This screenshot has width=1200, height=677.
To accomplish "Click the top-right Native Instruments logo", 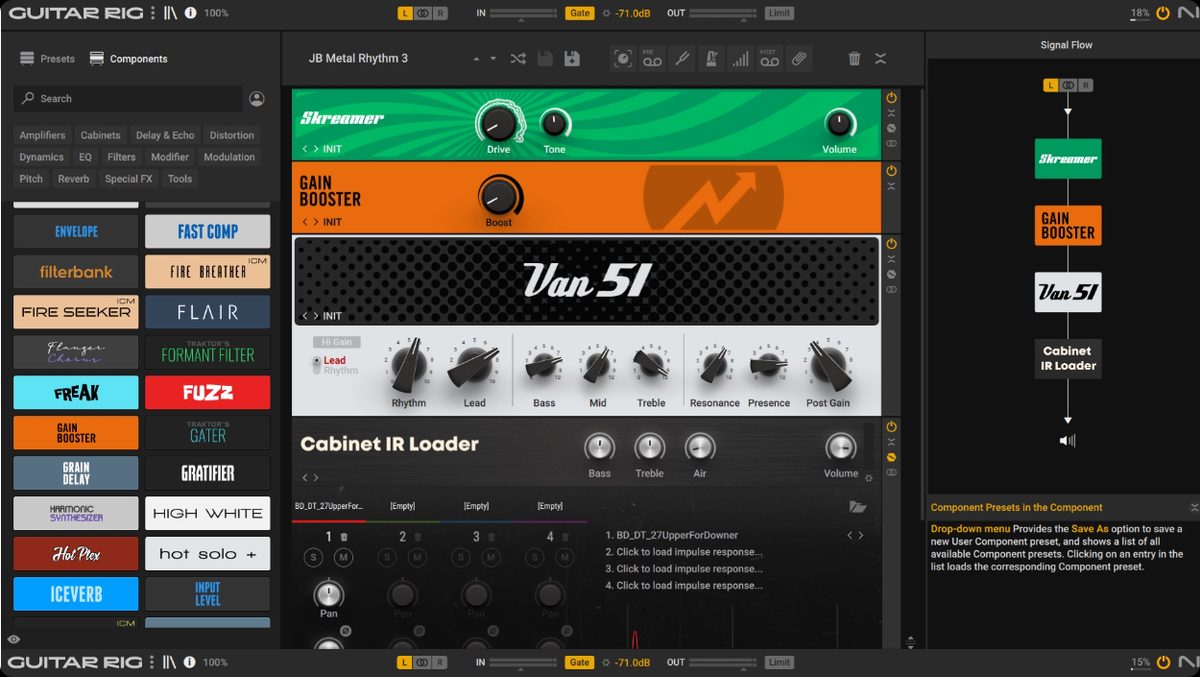I will 1188,13.
